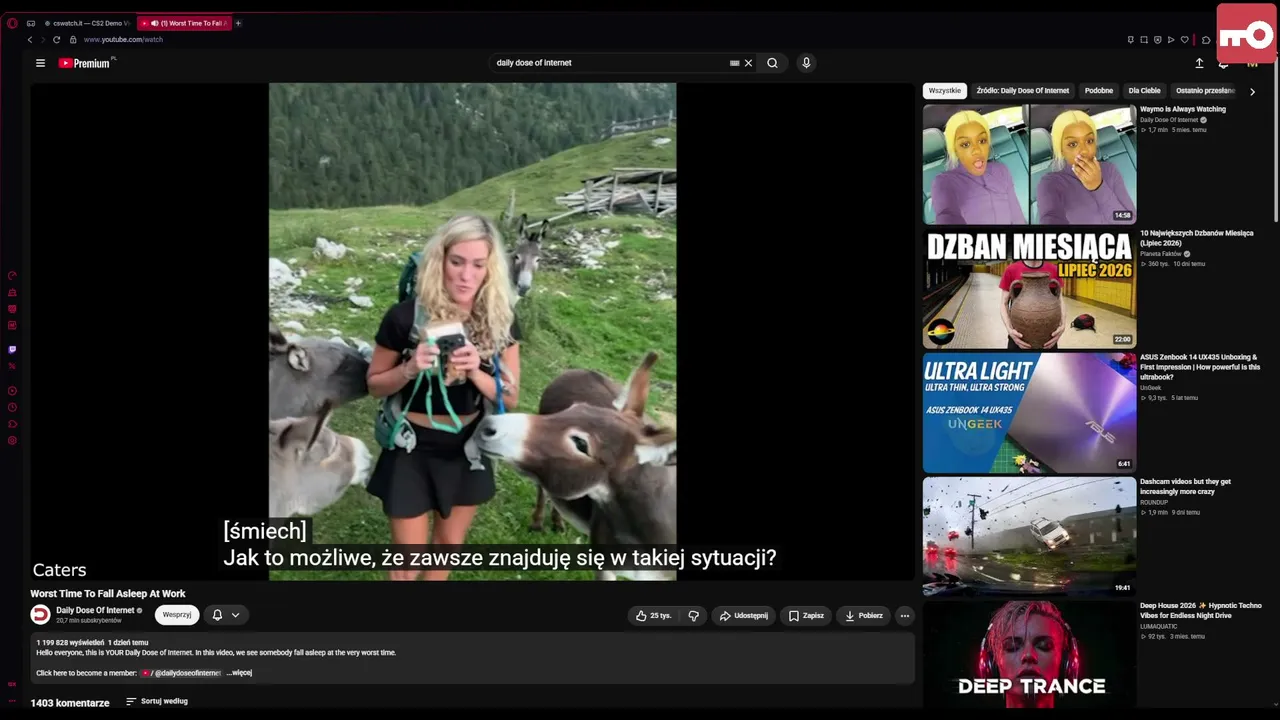Open Daily Dose Of Internet channel avatar

click(x=41, y=615)
